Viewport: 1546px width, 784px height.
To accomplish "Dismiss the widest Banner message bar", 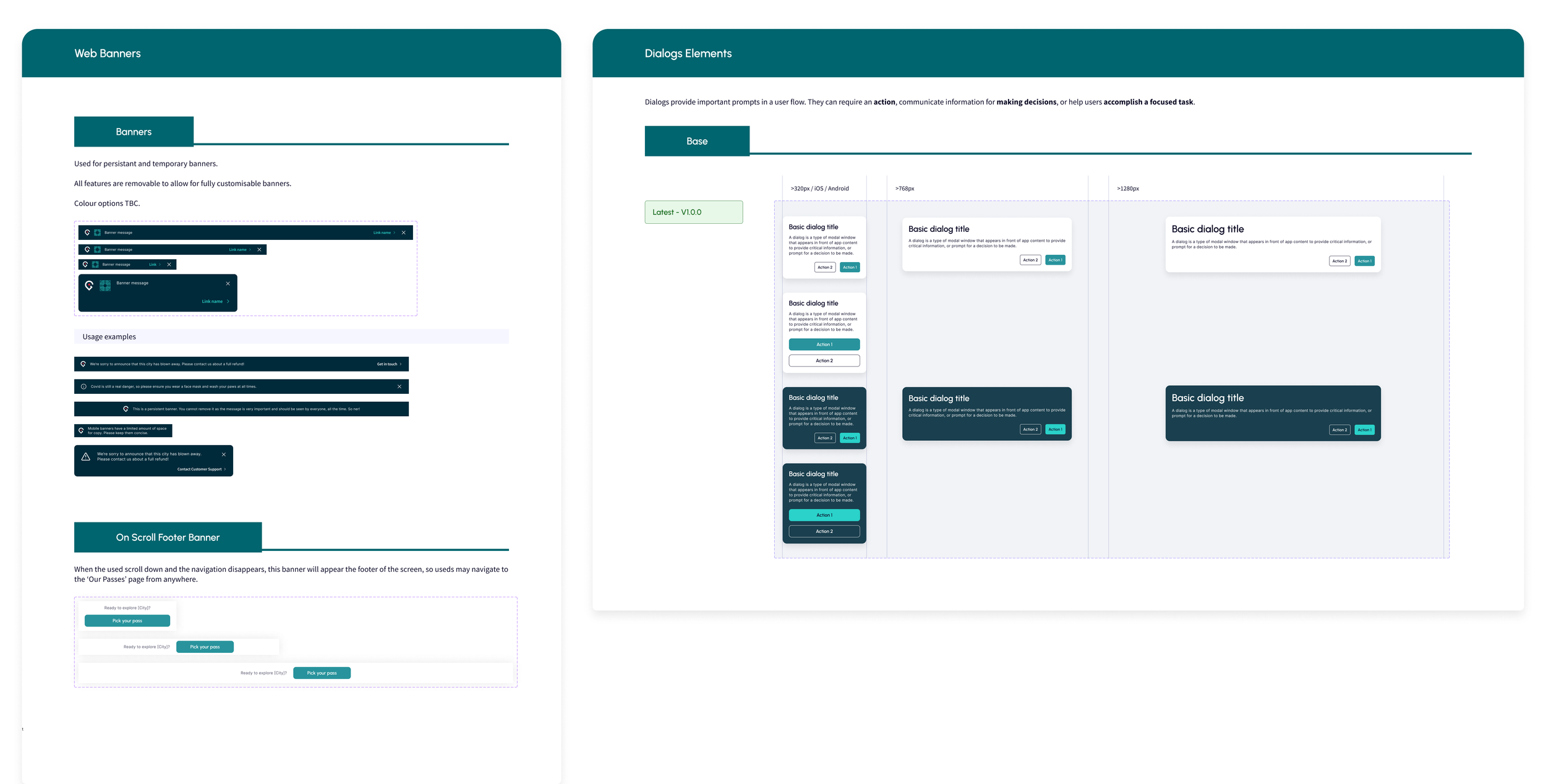I will [x=403, y=232].
